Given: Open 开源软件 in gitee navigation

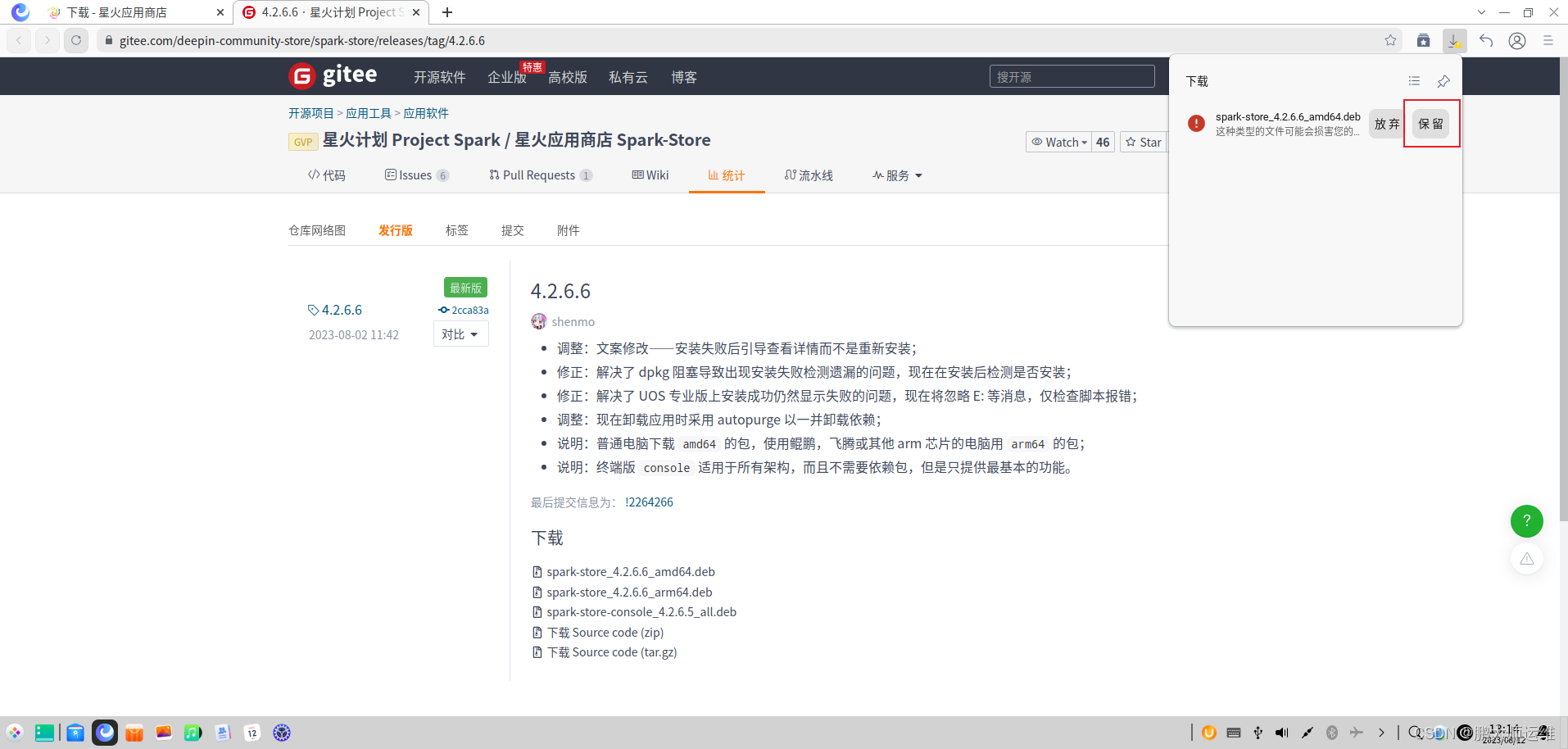Looking at the screenshot, I should pos(439,77).
